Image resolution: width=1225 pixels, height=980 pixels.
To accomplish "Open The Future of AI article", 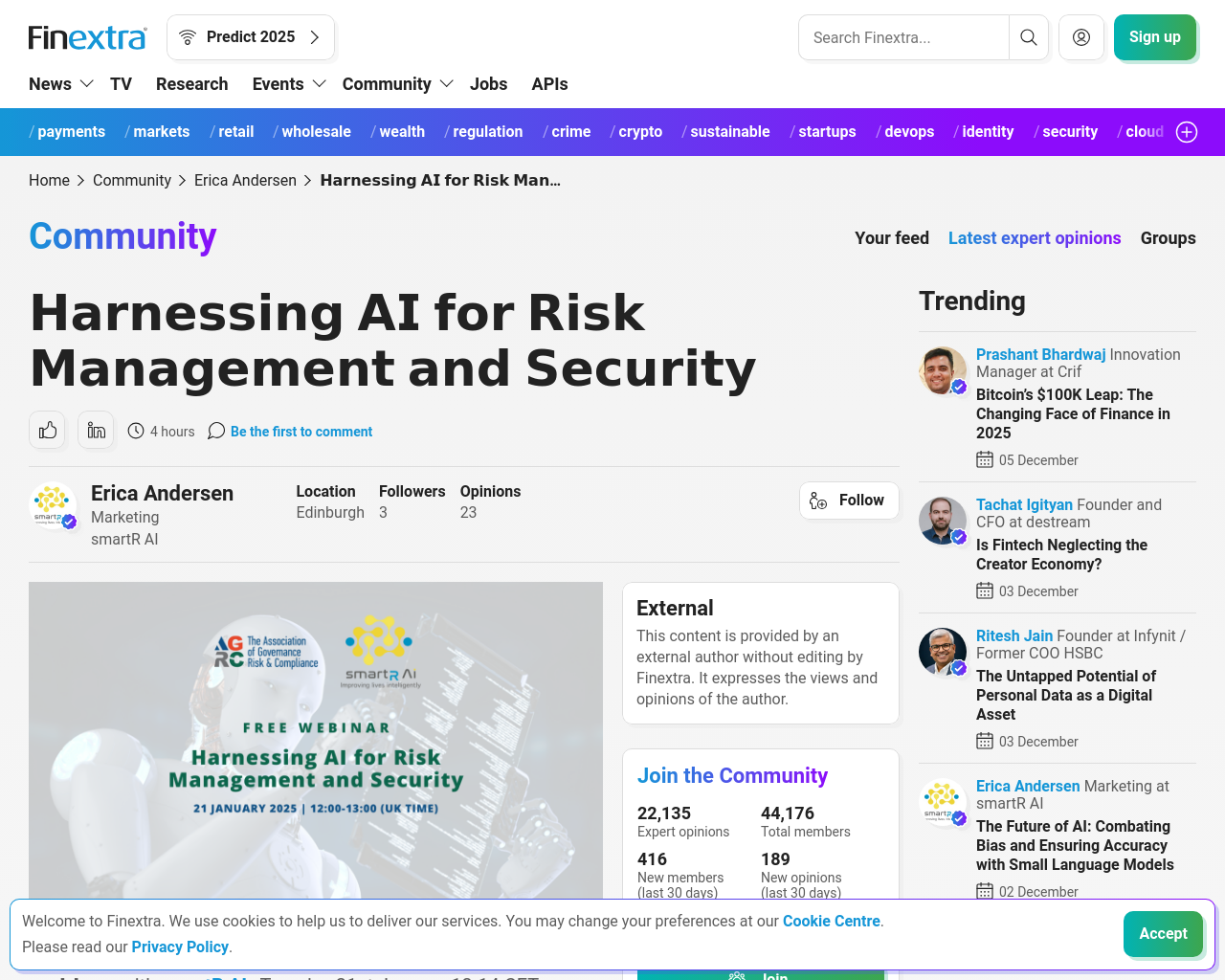I will point(1075,845).
